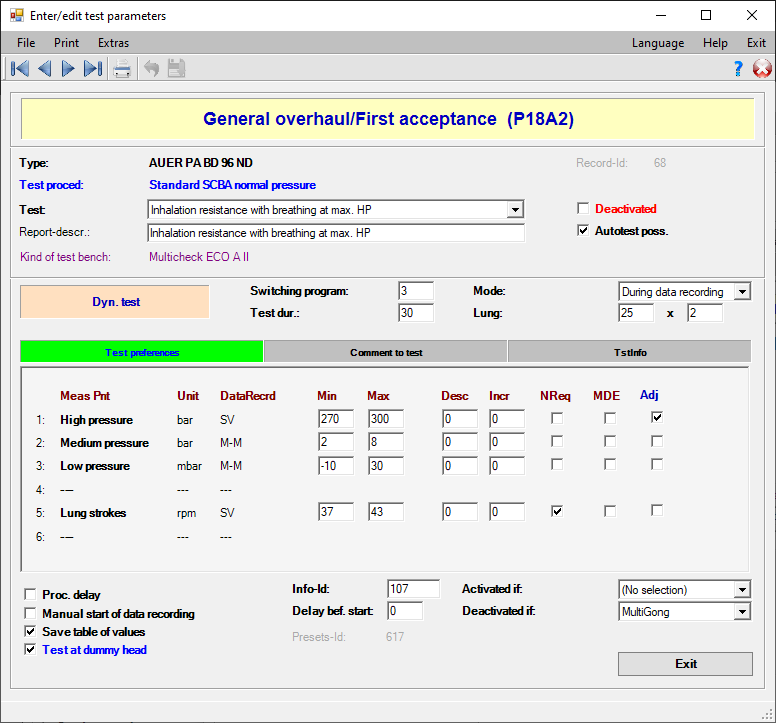Click the previous record arrow icon

[x=44, y=69]
